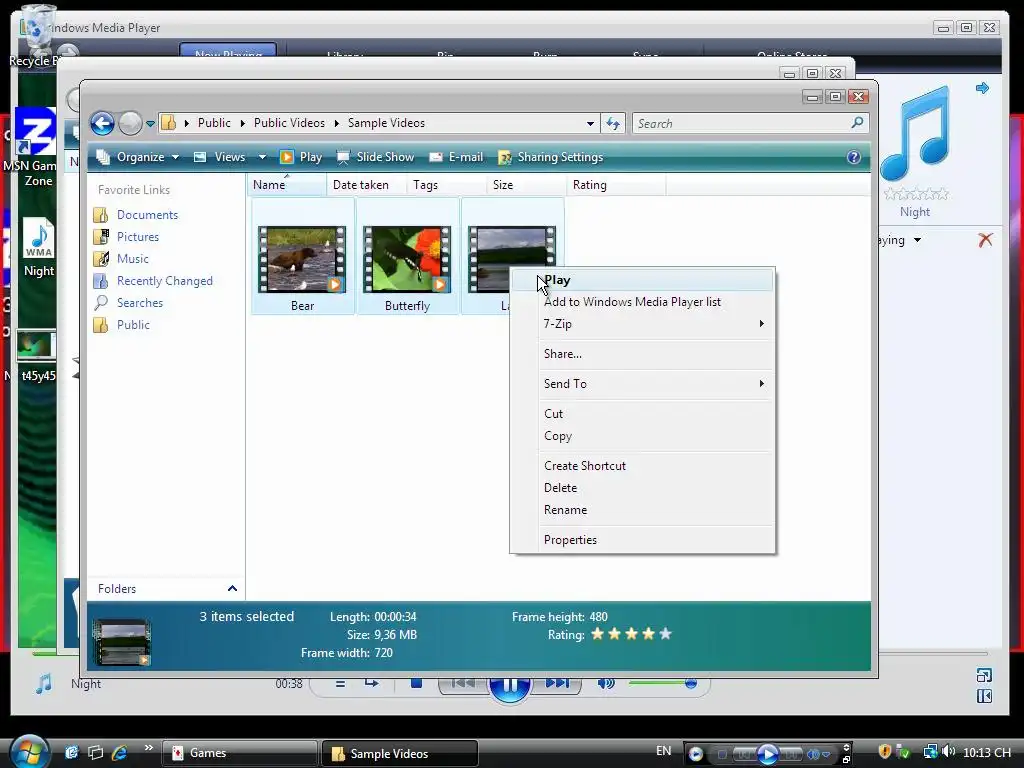Choose Create Shortcut from context menu

[x=643, y=466]
